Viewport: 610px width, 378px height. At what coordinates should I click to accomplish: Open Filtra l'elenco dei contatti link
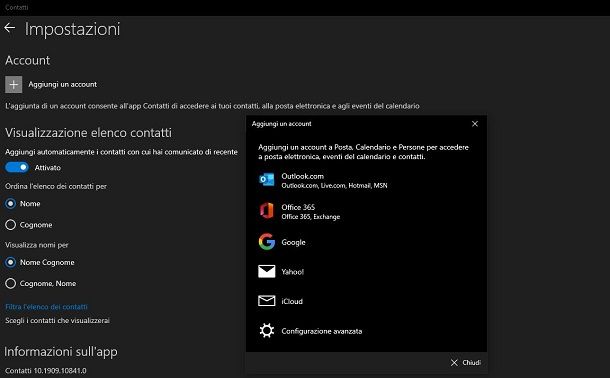pos(46,307)
